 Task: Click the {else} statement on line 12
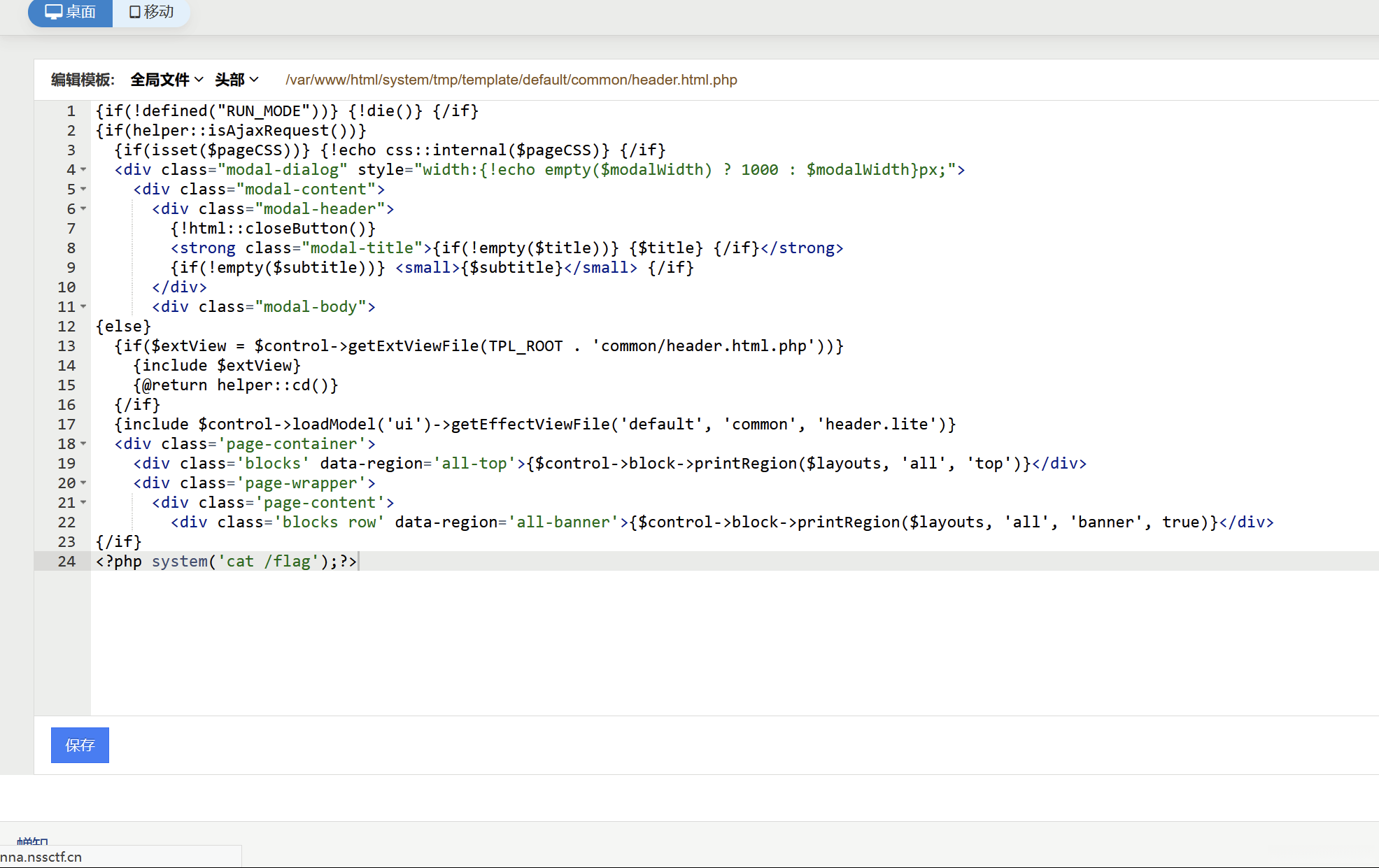pos(123,327)
